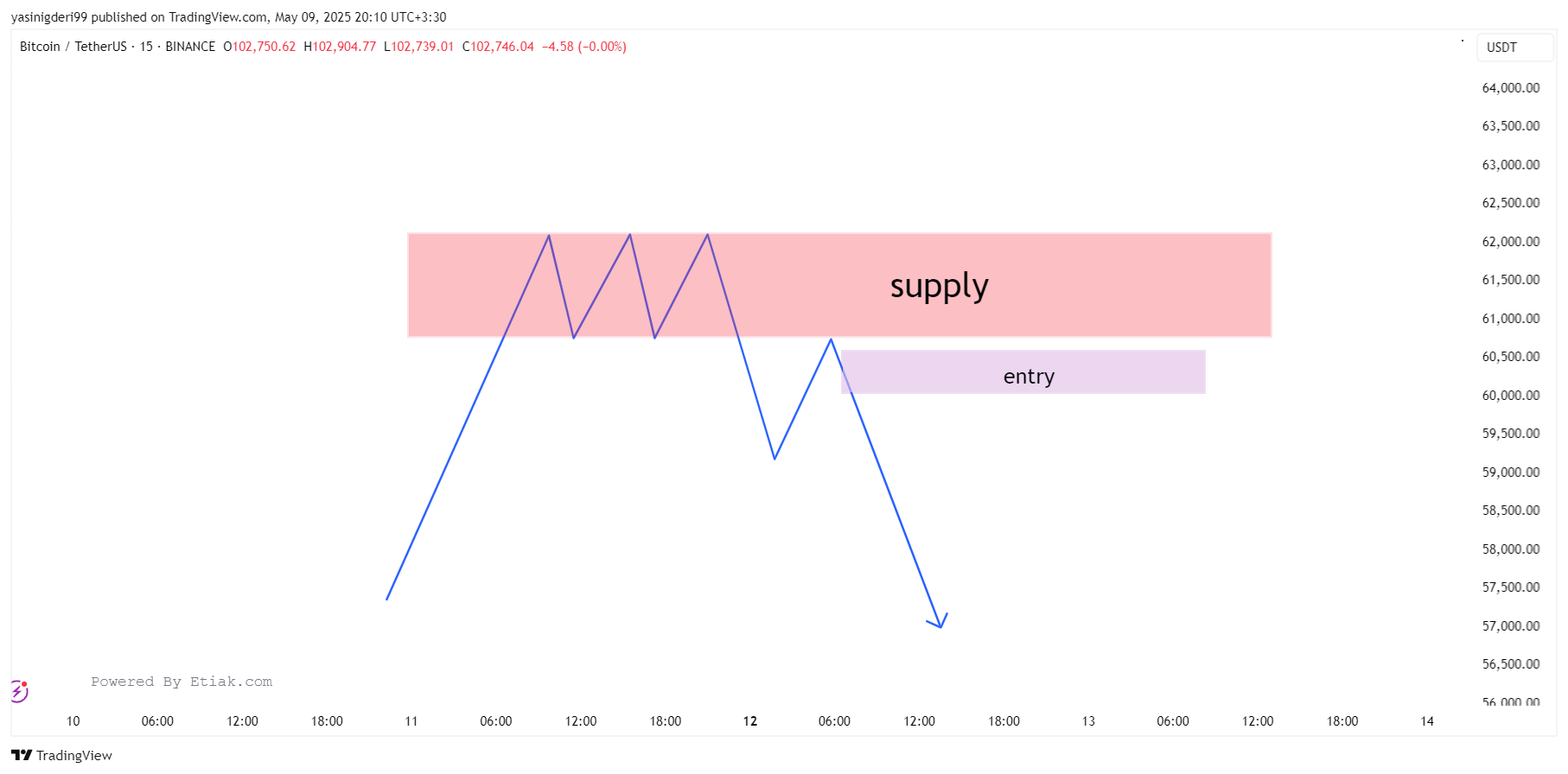Click the 62,000.00 price axis label
The height and width of the screenshot is (774, 1568).
point(1511,241)
